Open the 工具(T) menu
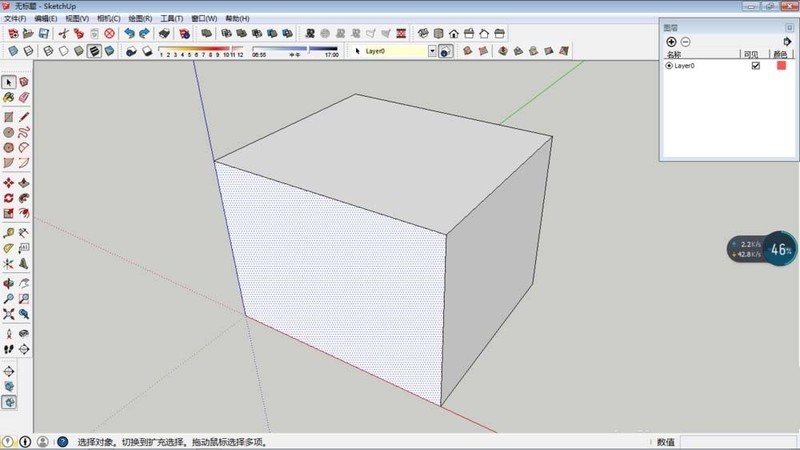The height and width of the screenshot is (450, 800). click(x=172, y=19)
